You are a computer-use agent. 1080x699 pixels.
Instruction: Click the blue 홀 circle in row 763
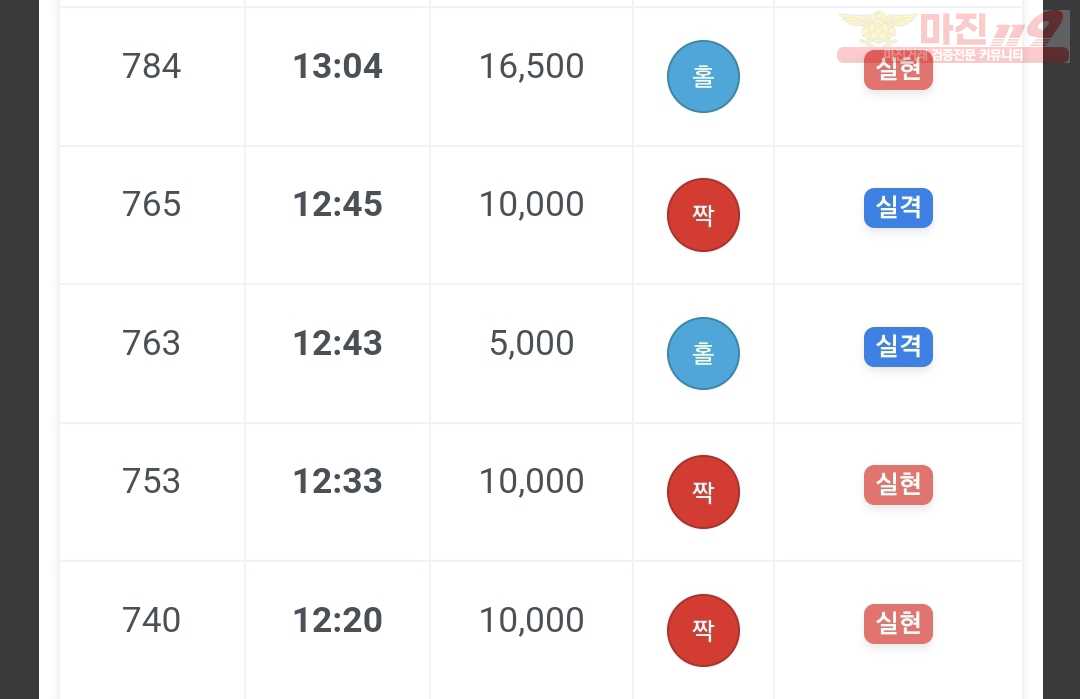point(703,353)
